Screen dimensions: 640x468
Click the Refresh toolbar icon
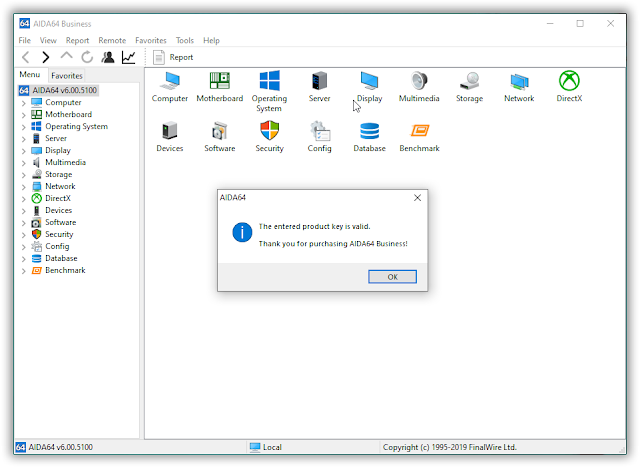coord(87,57)
